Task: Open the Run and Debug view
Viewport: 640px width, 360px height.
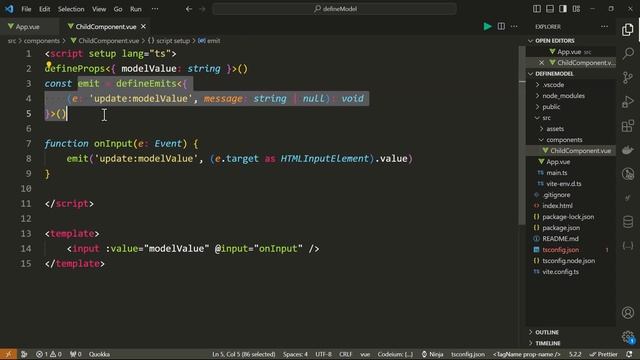Action: 628,101
